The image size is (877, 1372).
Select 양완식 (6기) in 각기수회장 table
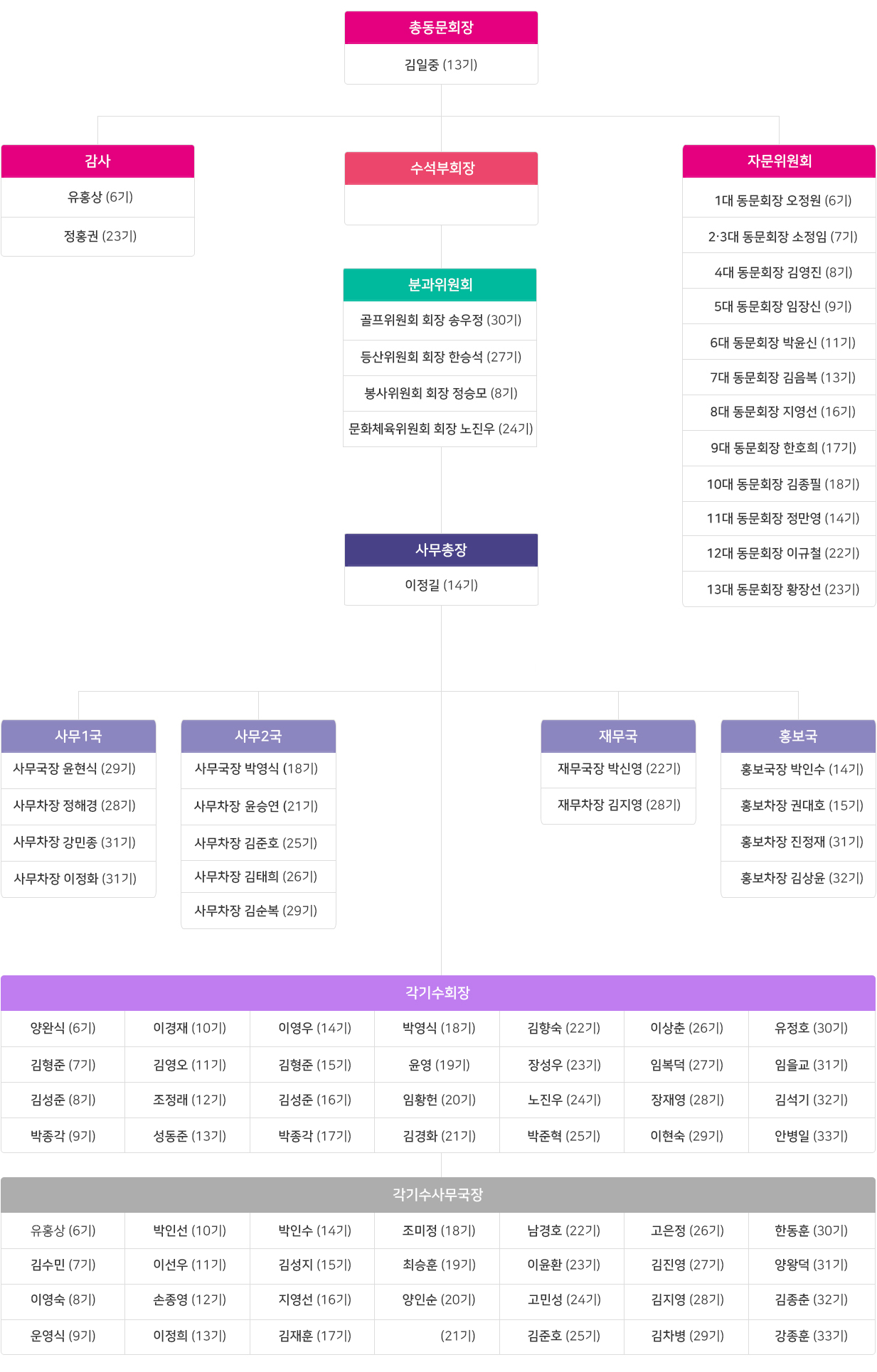(x=63, y=1028)
